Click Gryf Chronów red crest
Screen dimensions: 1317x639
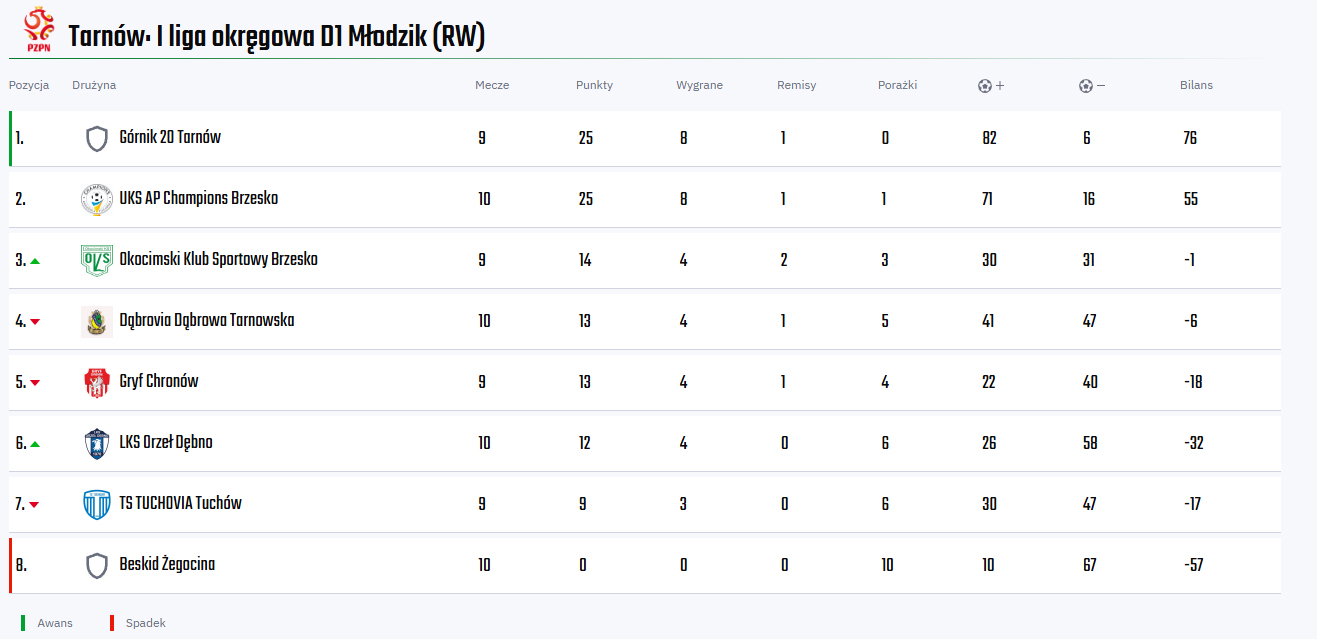(x=97, y=382)
